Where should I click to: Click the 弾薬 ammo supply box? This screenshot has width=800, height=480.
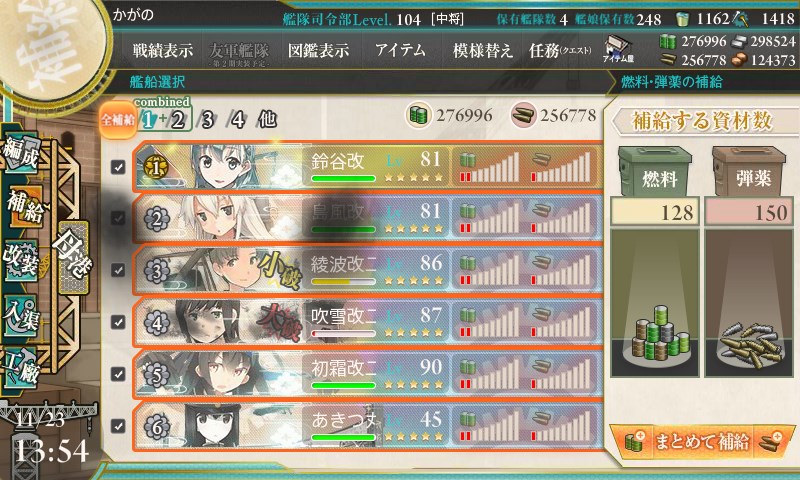(x=748, y=171)
